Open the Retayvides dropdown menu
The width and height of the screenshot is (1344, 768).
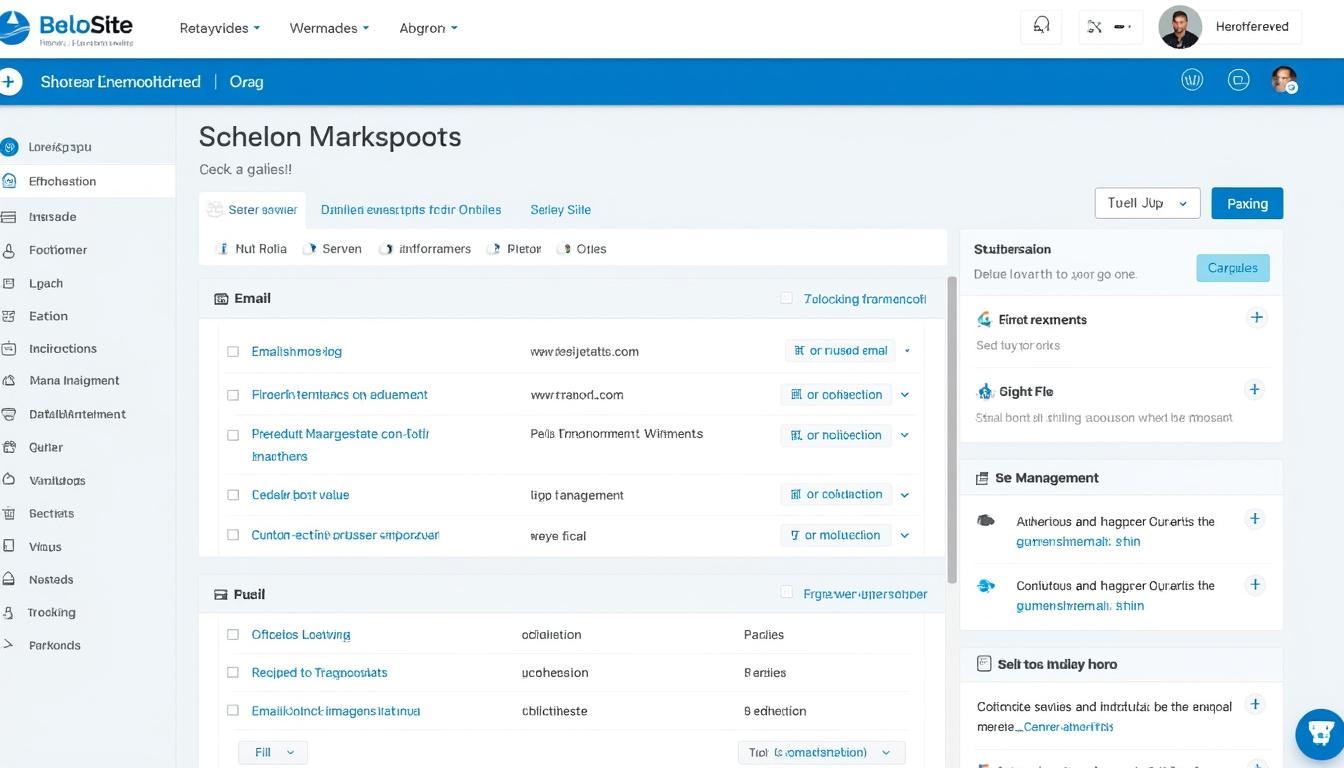(x=220, y=28)
